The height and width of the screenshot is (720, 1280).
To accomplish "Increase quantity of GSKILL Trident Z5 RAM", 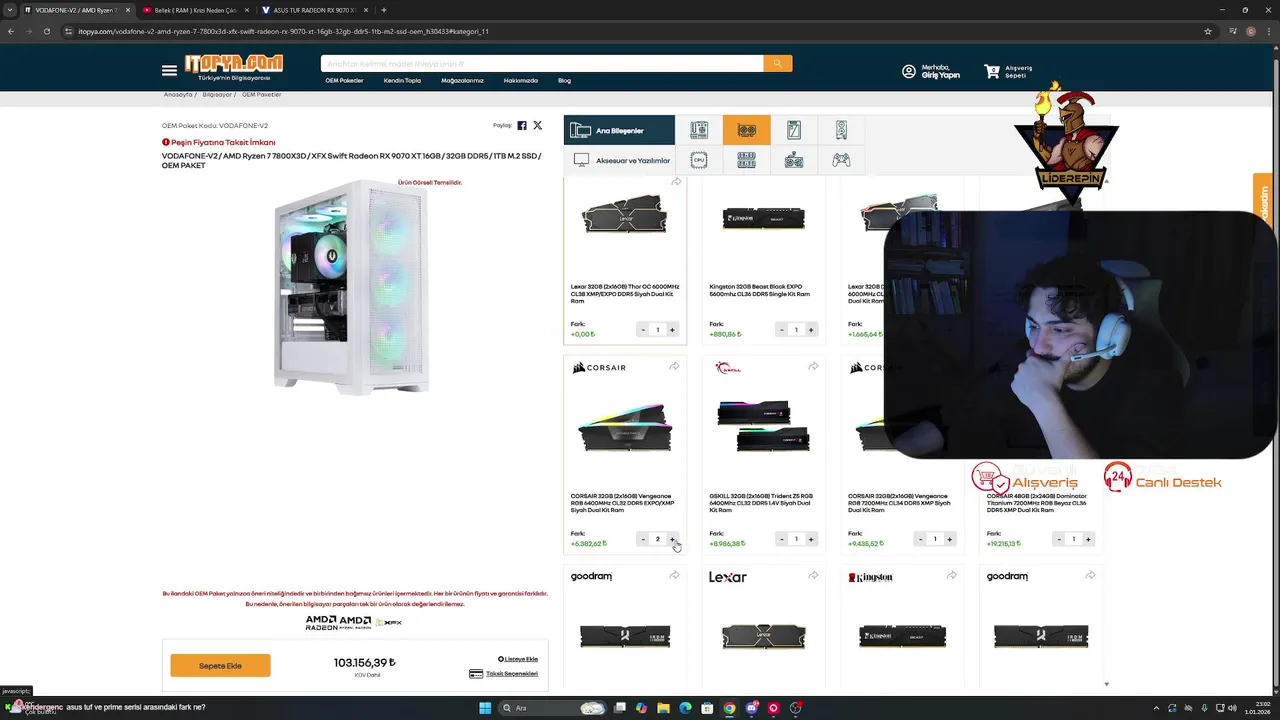I will click(x=811, y=539).
